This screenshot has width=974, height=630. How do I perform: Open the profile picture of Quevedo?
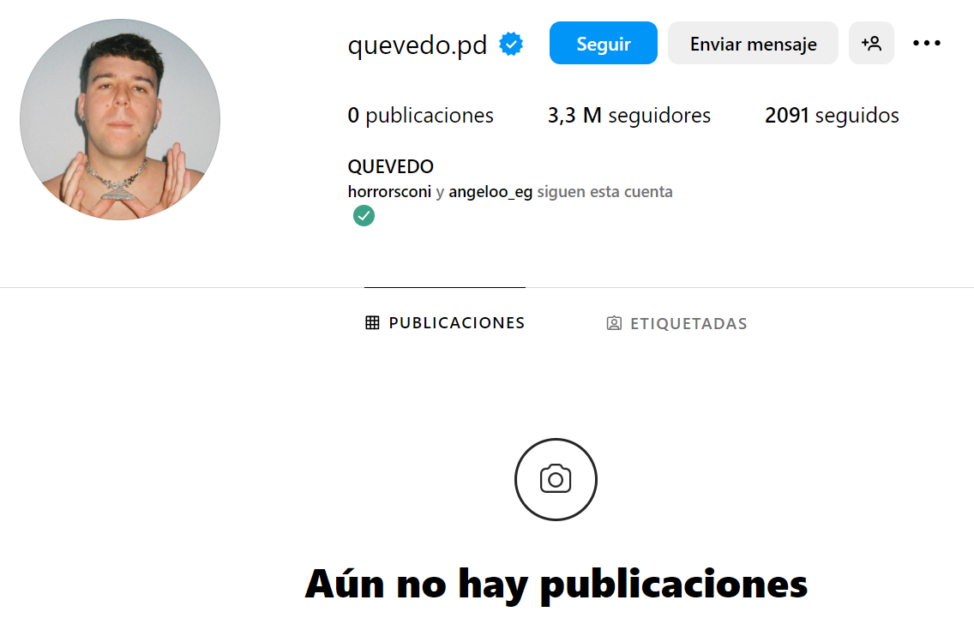coord(120,119)
